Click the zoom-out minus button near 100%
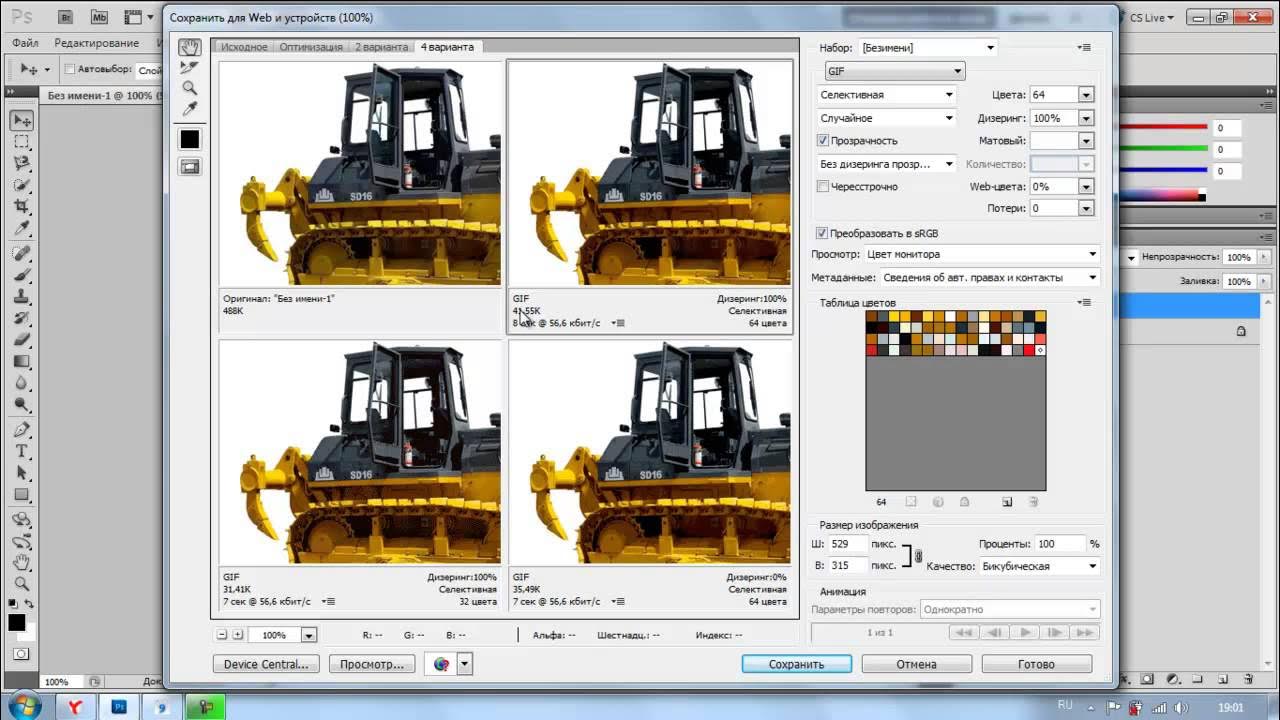The image size is (1280, 720). coord(222,635)
